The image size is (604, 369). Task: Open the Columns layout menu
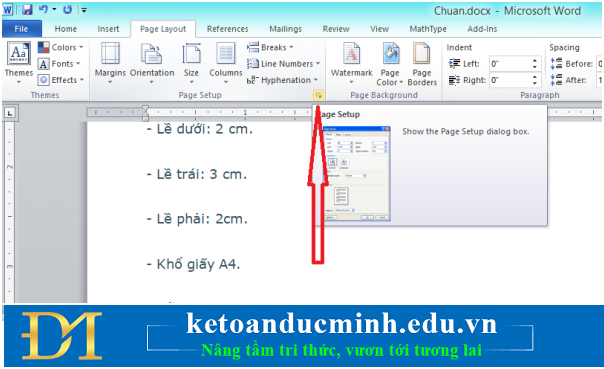226,63
